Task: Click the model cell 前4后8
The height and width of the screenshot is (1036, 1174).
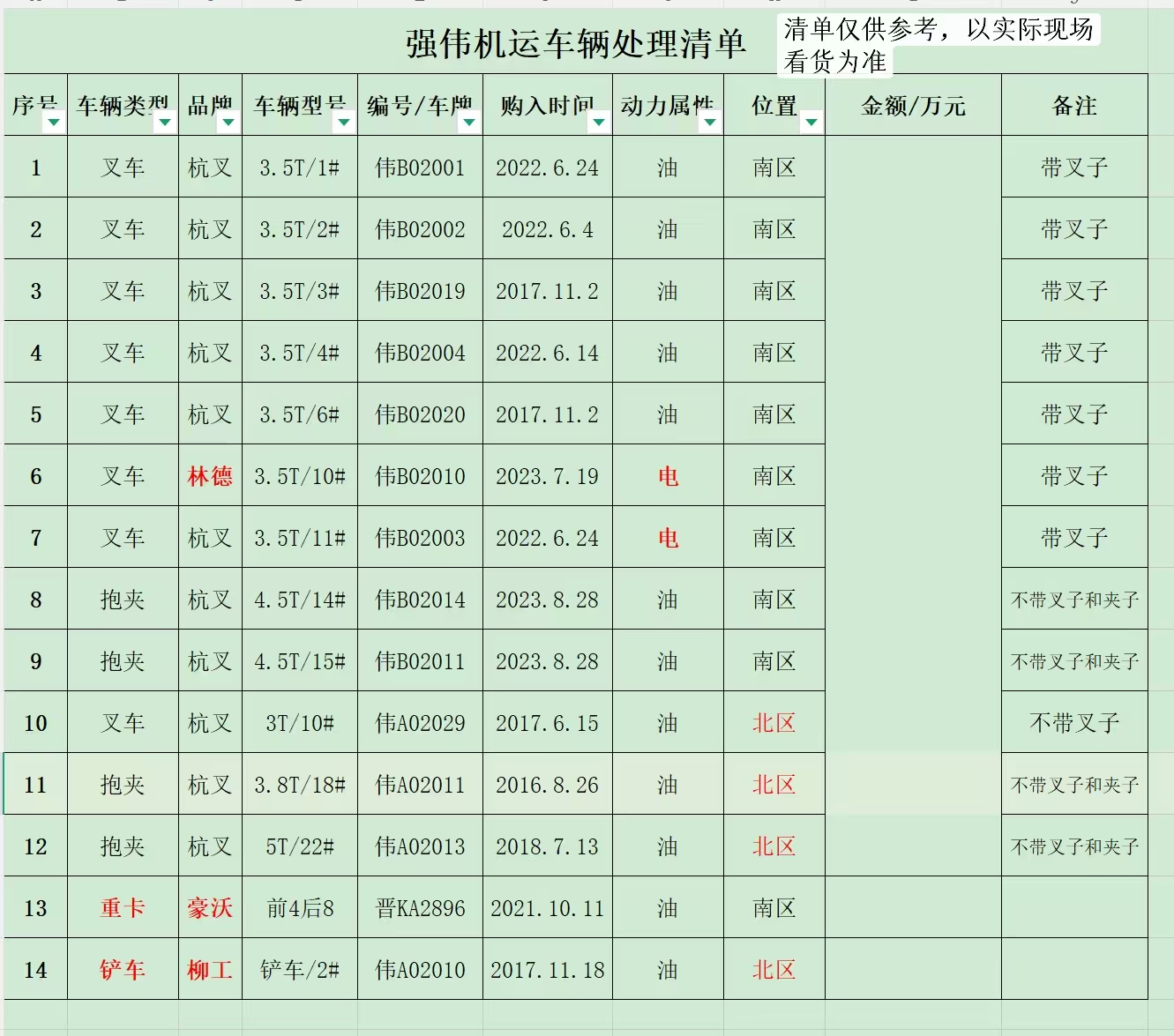Action: point(300,908)
